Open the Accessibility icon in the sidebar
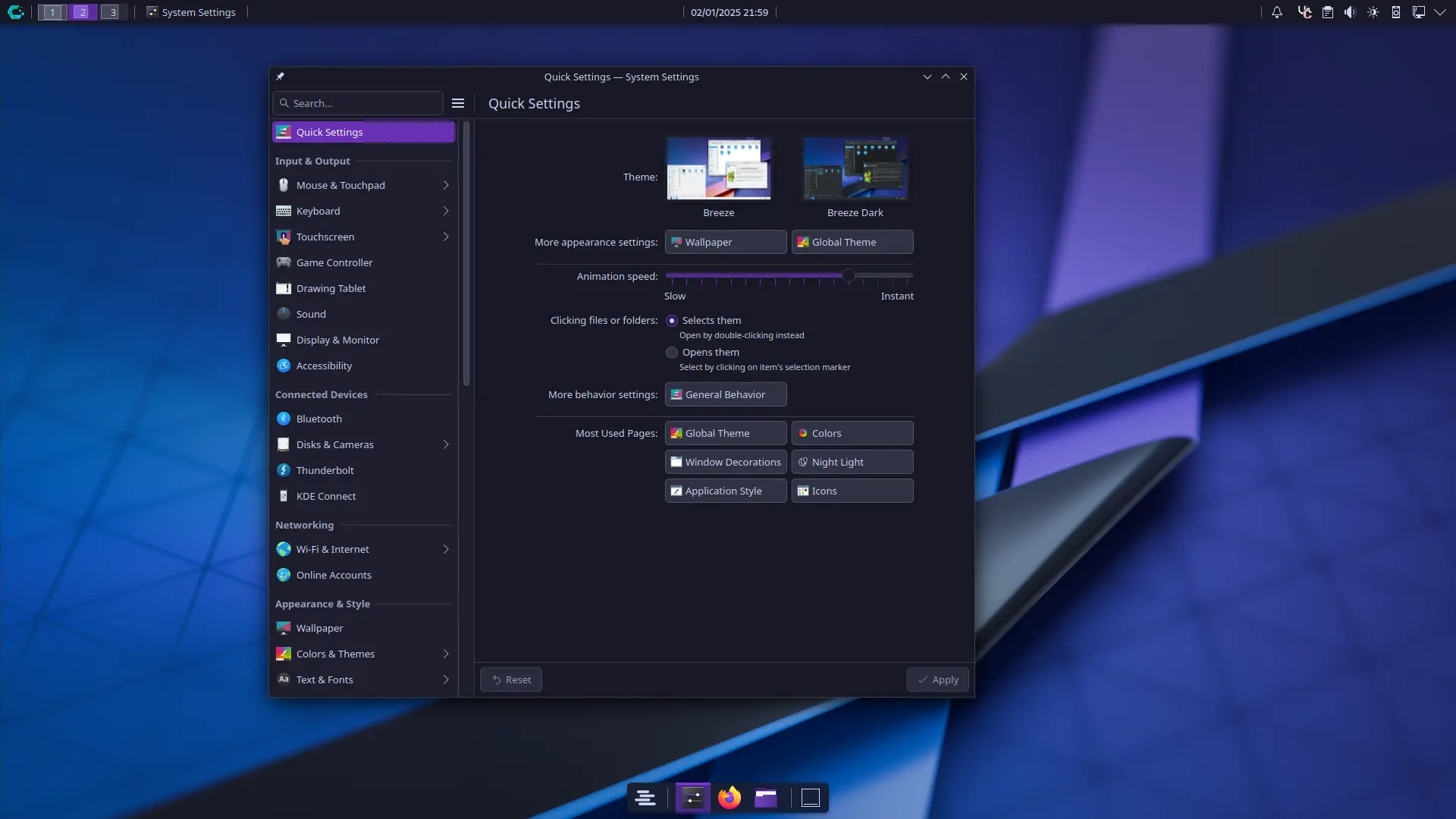This screenshot has height=819, width=1456. click(x=284, y=366)
